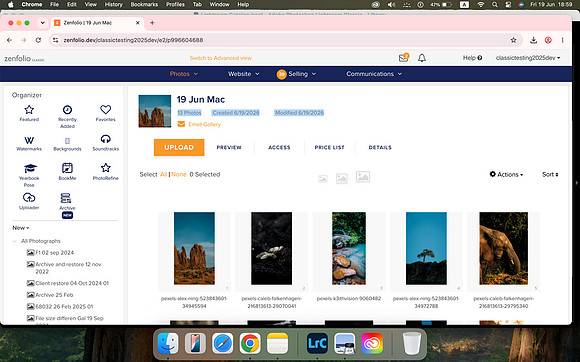
Task: Bookmark this page with the star icon
Action: point(513,40)
